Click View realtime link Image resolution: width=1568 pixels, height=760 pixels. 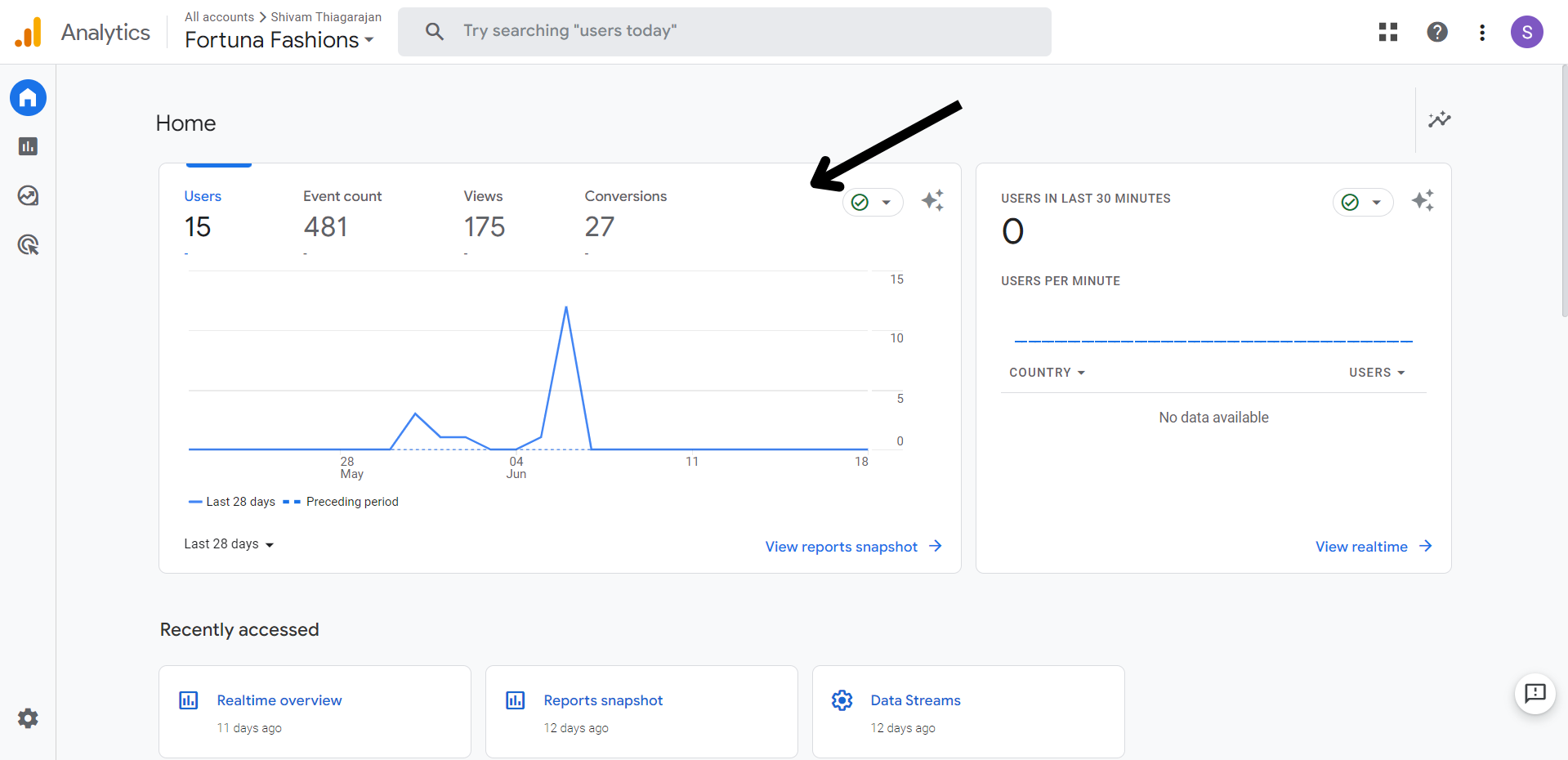tap(1361, 547)
